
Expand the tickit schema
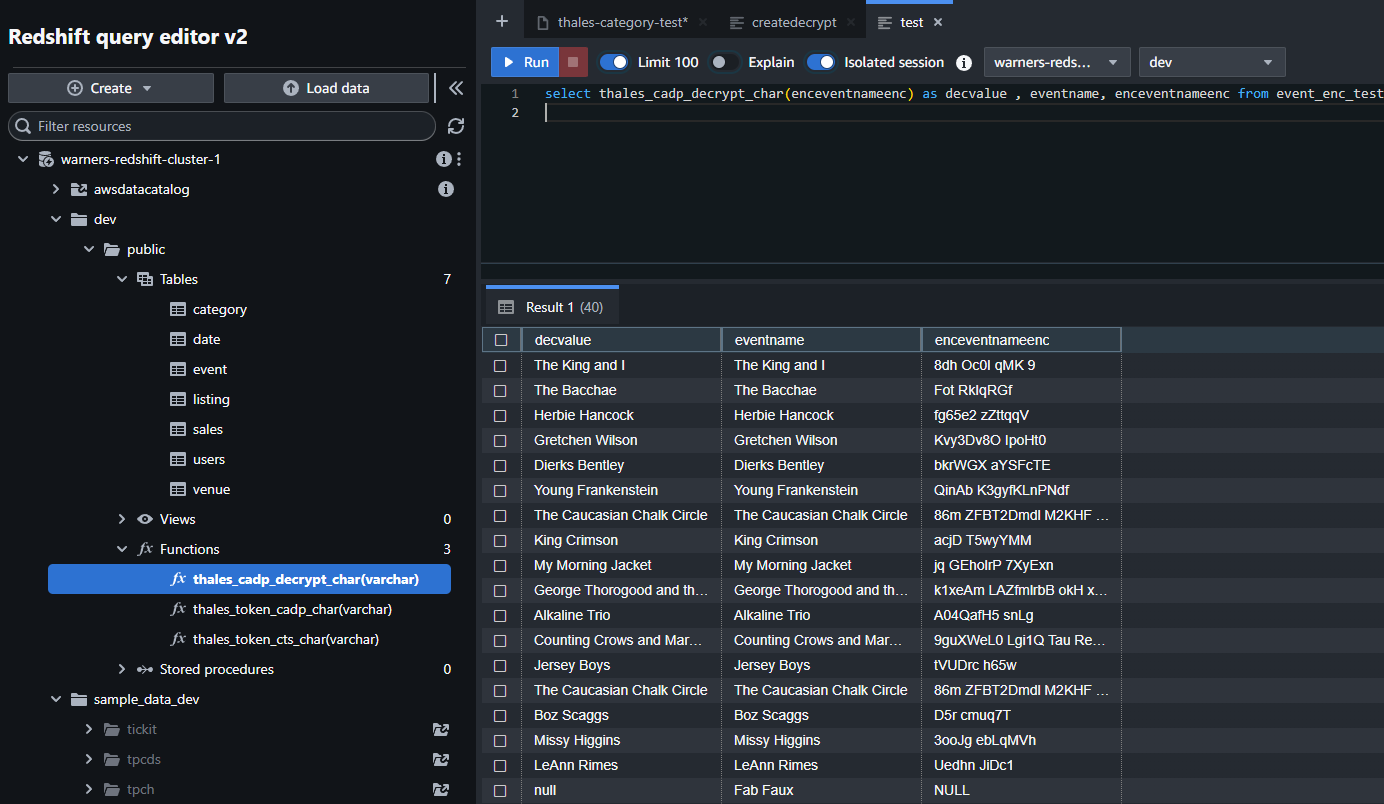[x=89, y=729]
